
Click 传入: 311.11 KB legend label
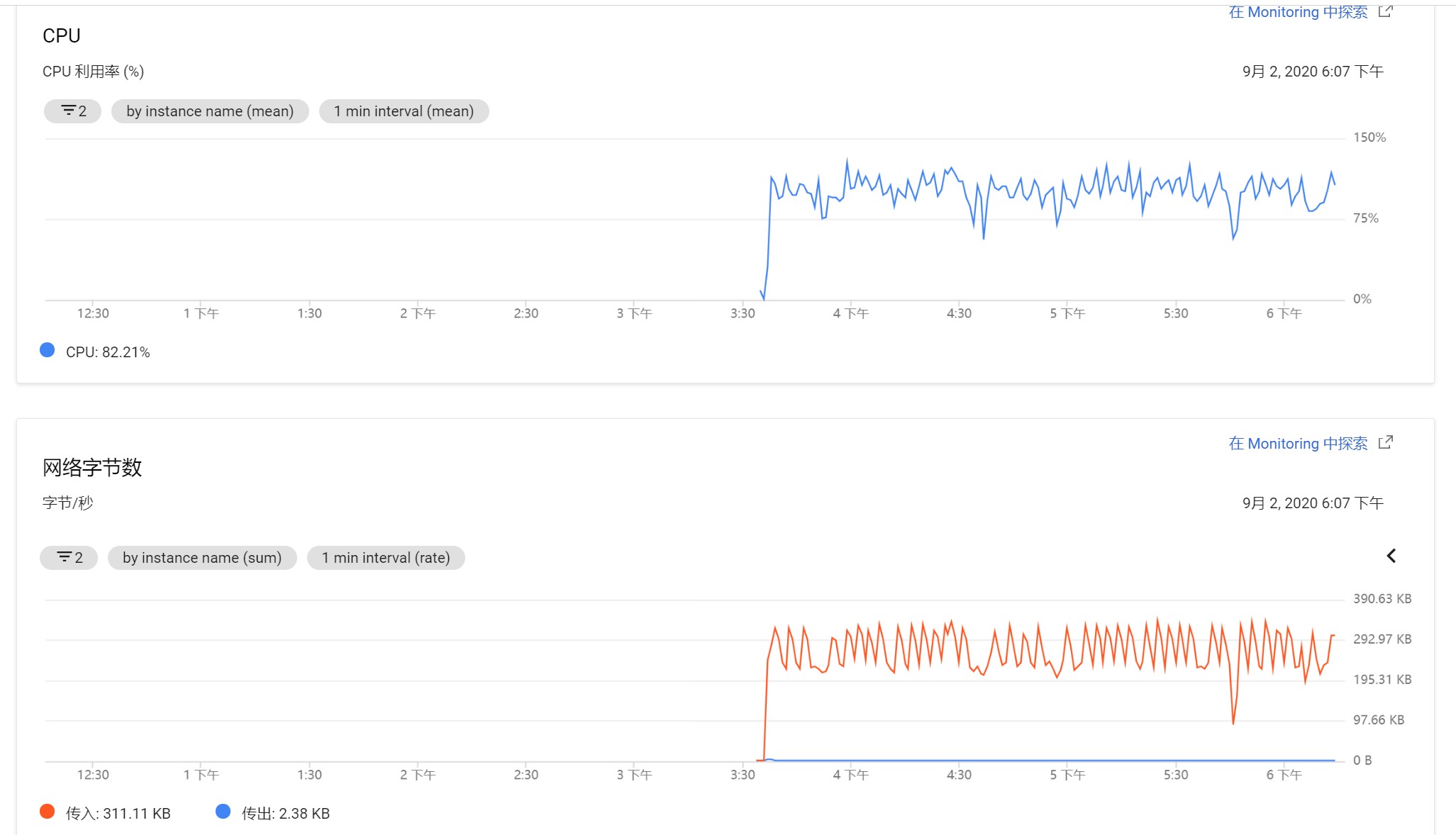click(118, 814)
